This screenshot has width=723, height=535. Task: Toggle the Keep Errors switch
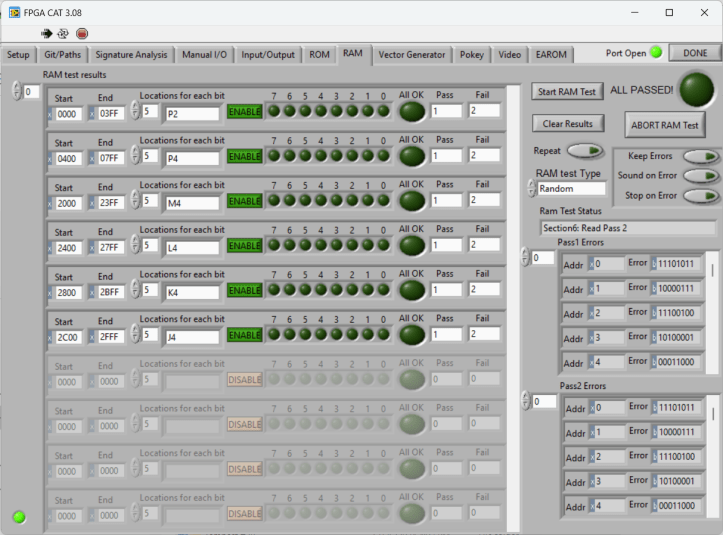[x=700, y=156]
